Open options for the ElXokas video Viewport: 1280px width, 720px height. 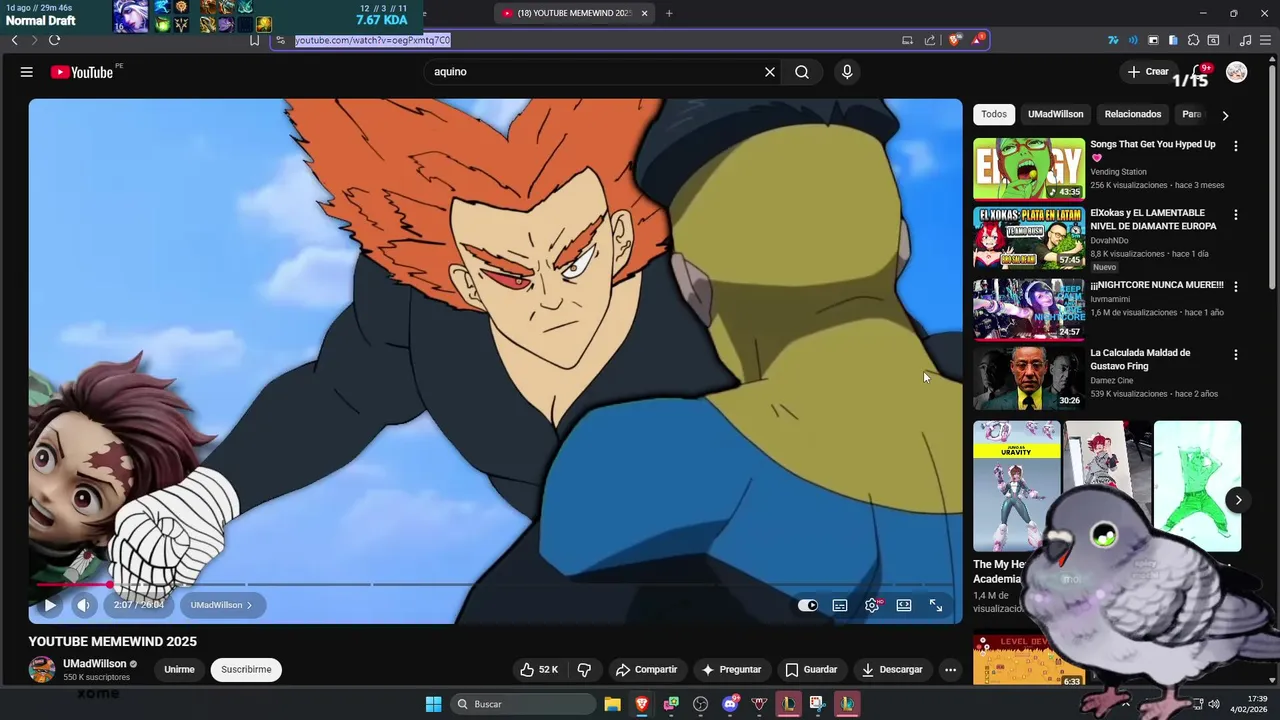click(x=1236, y=215)
